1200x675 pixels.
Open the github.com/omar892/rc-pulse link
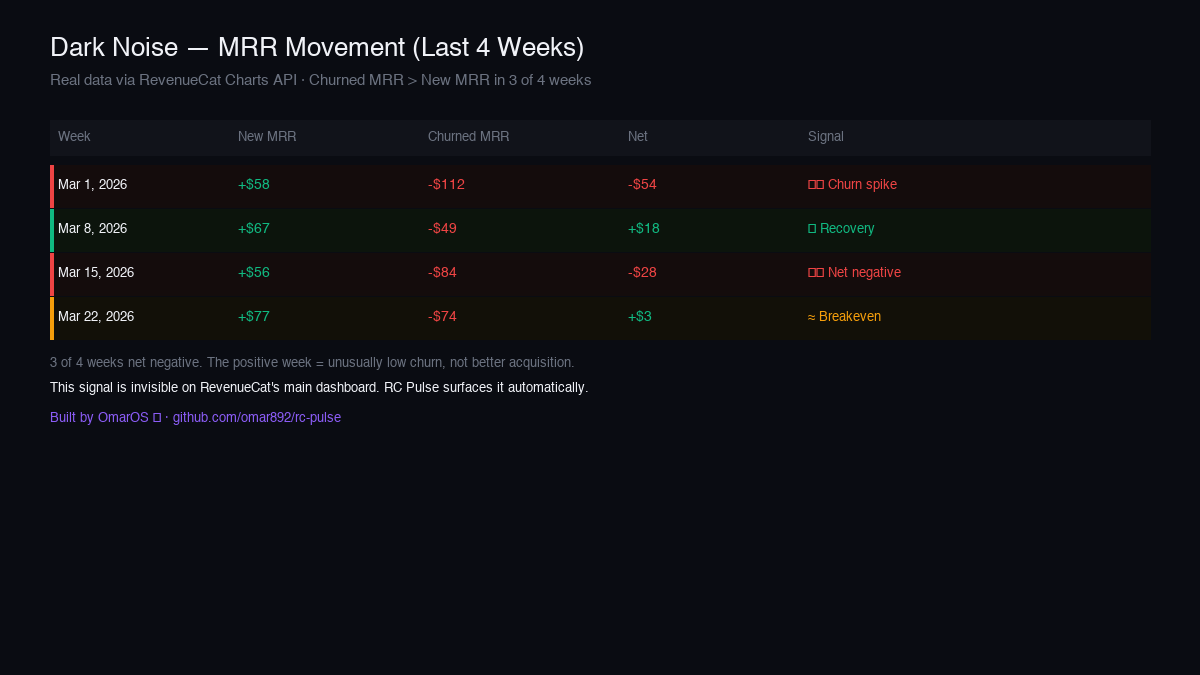[x=257, y=418]
